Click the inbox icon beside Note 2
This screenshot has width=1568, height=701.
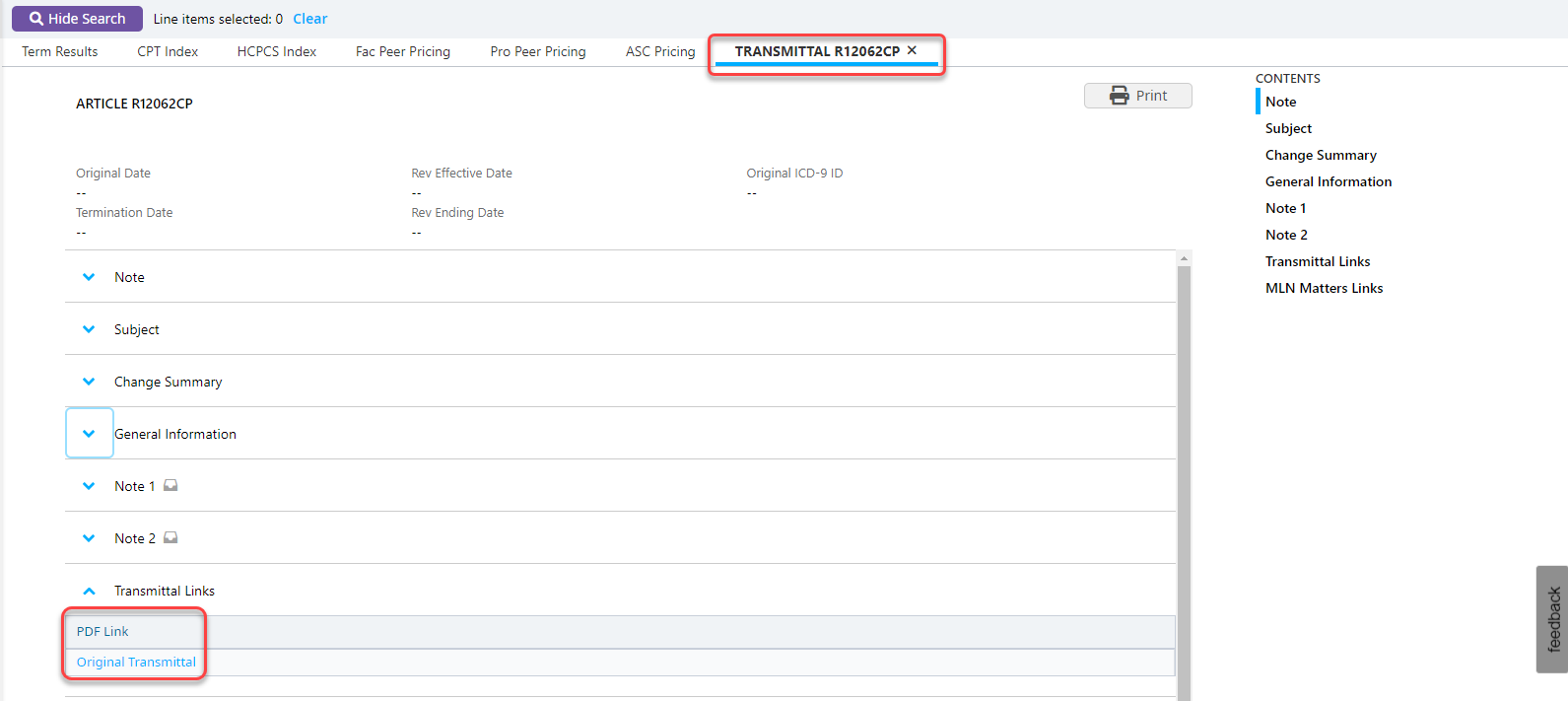170,537
